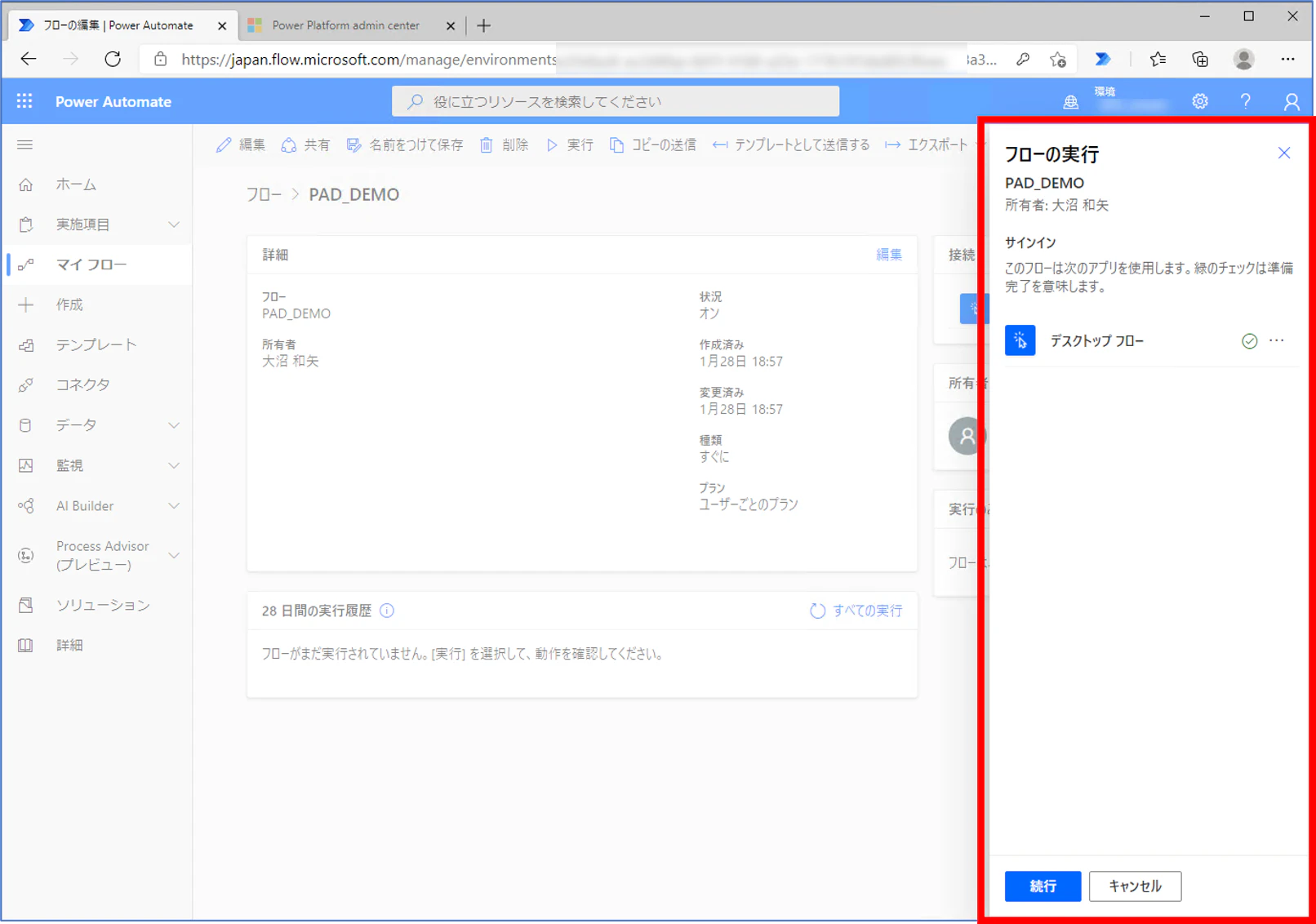Click 共有 in the flow toolbar
This screenshot has width=1316, height=924.
[305, 144]
